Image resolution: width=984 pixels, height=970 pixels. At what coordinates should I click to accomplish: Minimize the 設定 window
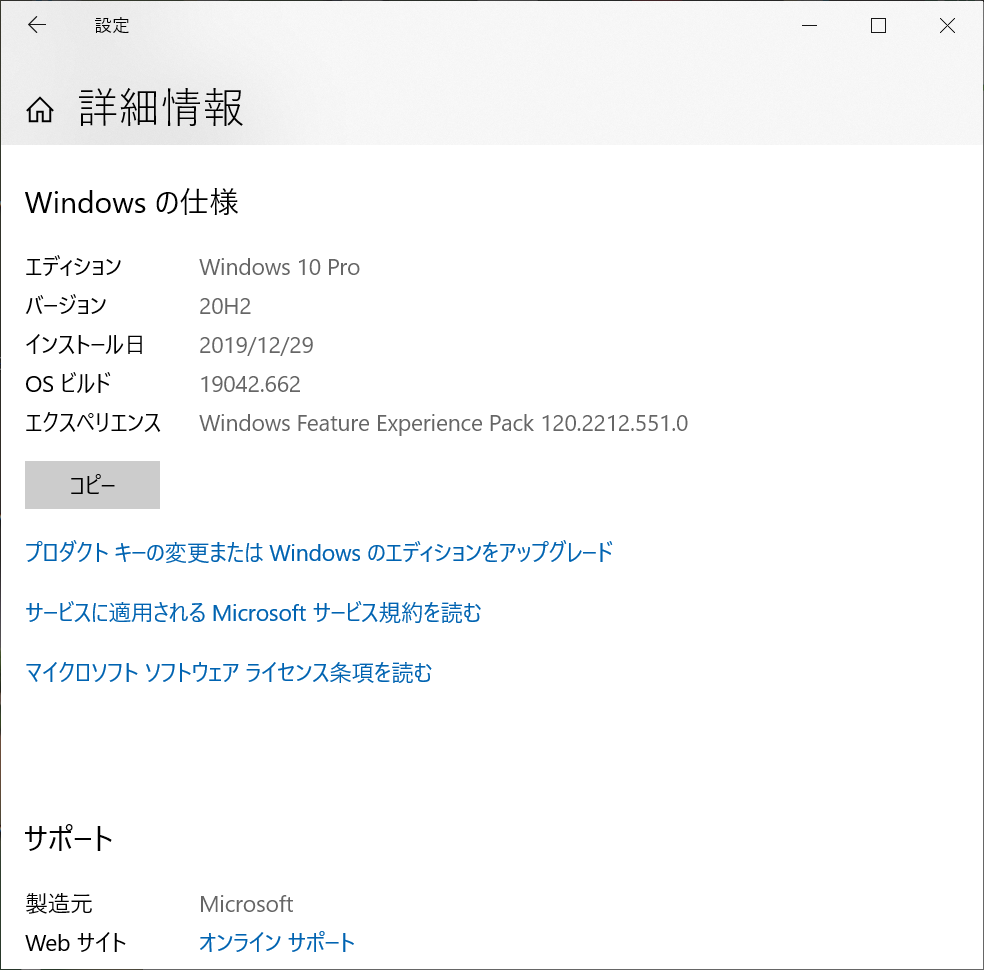pos(810,26)
